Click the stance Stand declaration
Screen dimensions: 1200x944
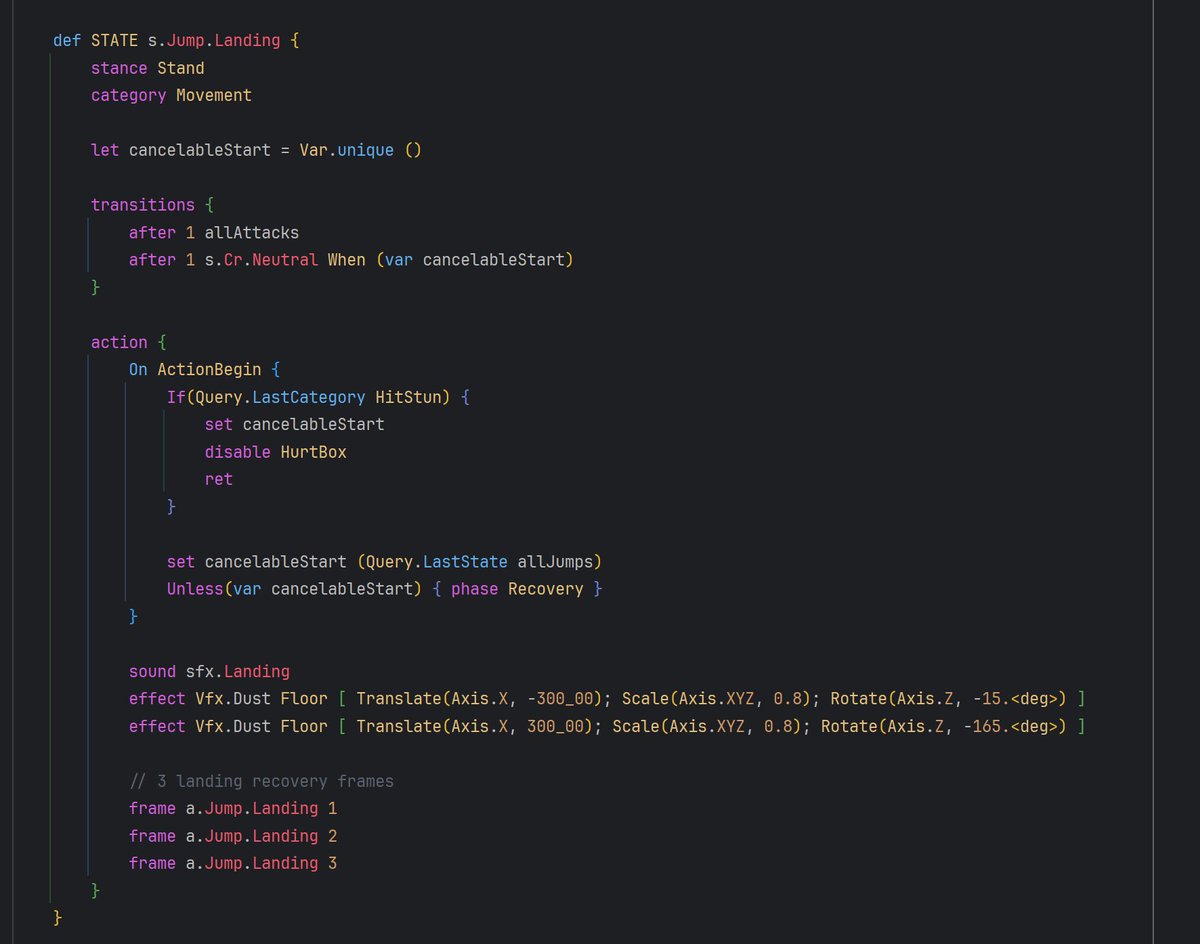147,68
